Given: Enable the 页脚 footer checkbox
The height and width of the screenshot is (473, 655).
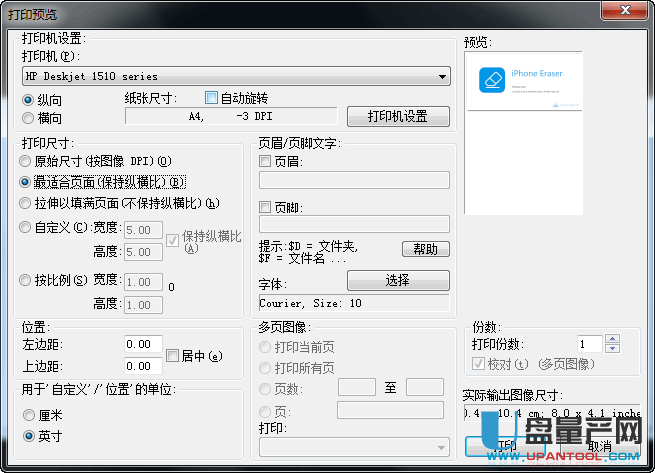Looking at the screenshot, I should (x=265, y=207).
